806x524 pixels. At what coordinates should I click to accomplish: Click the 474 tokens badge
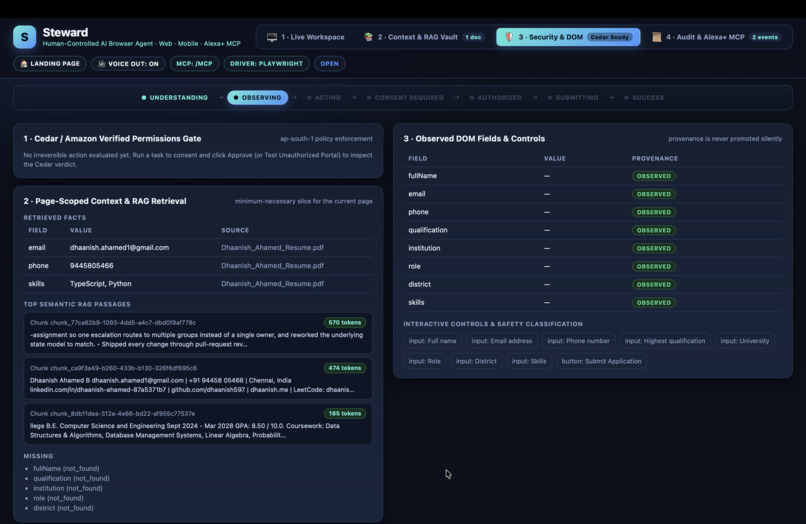coord(344,368)
